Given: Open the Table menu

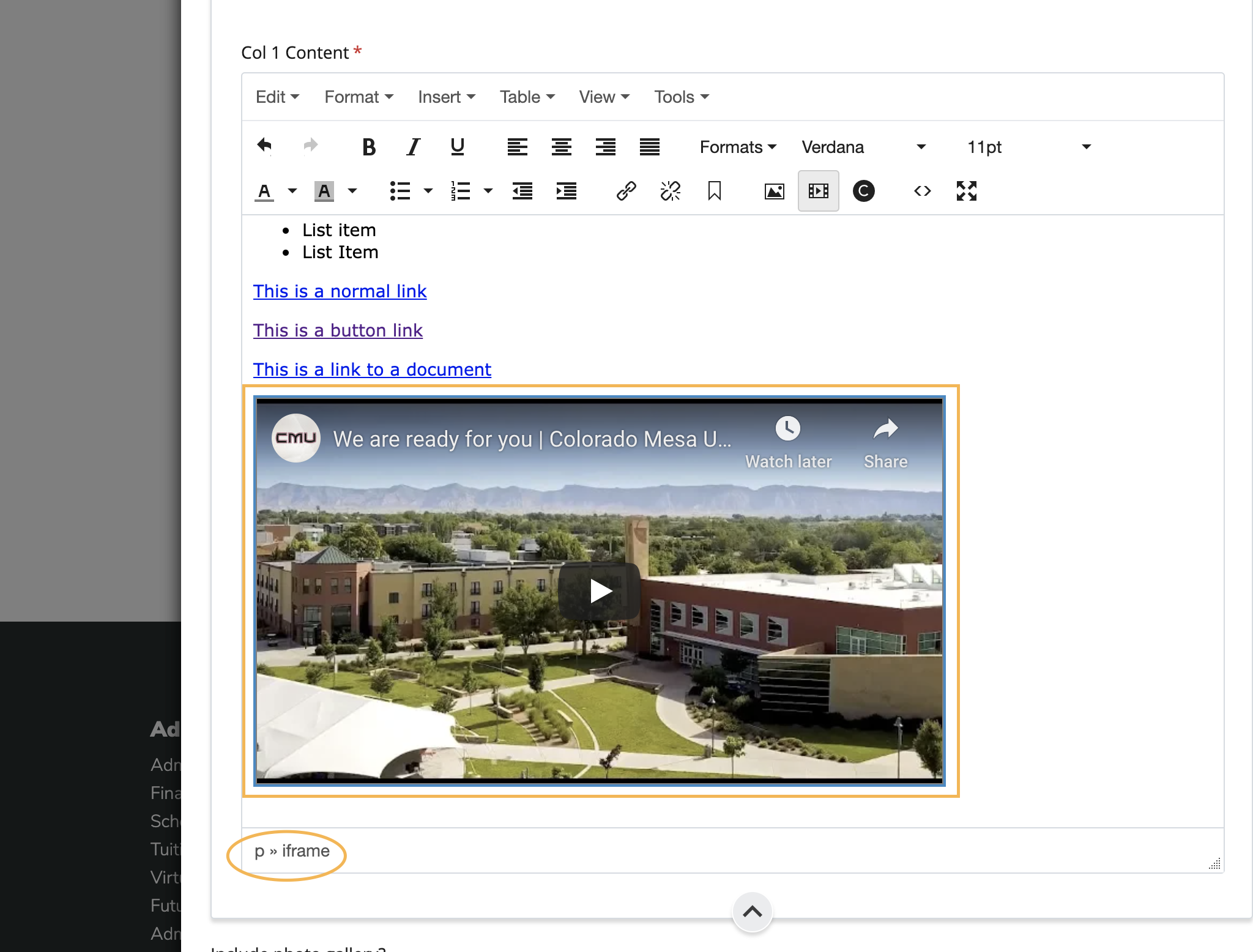Looking at the screenshot, I should click(x=527, y=97).
